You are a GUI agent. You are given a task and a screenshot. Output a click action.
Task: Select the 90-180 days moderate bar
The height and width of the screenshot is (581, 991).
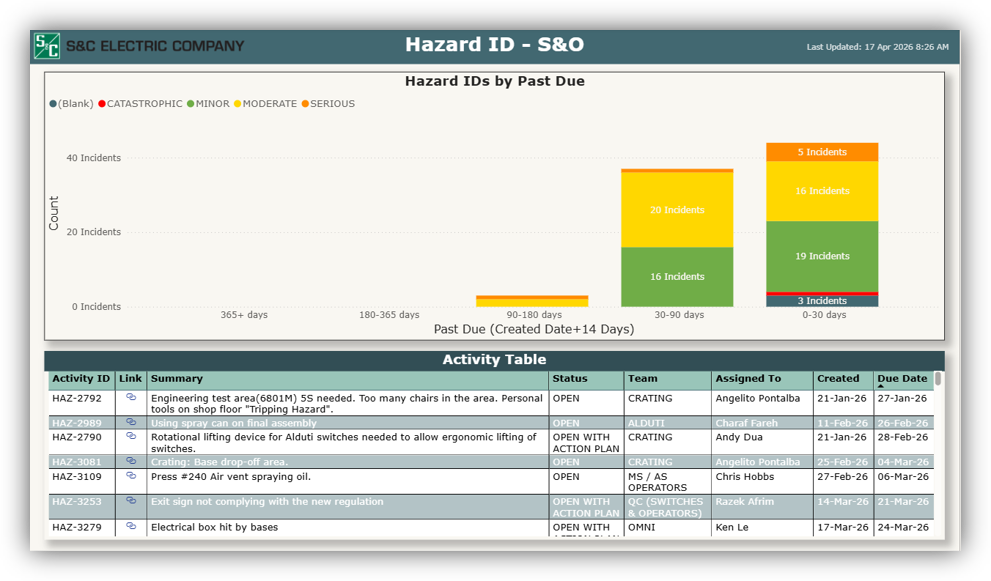click(532, 303)
